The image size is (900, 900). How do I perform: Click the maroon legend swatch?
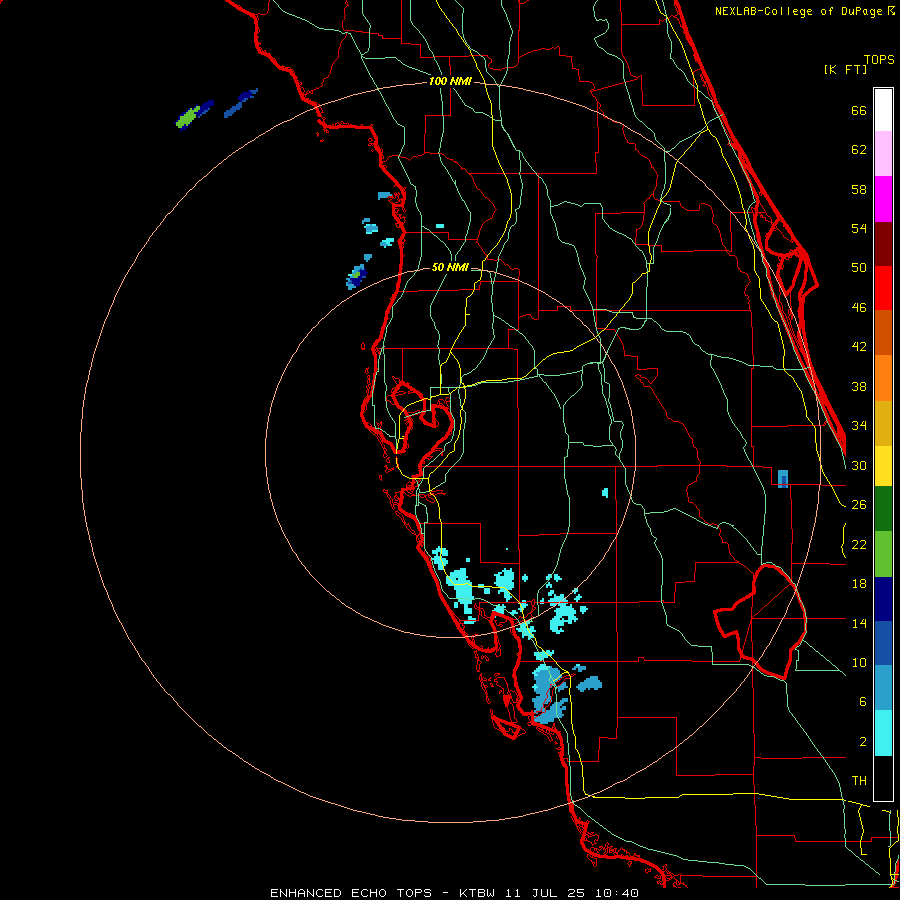(x=883, y=244)
